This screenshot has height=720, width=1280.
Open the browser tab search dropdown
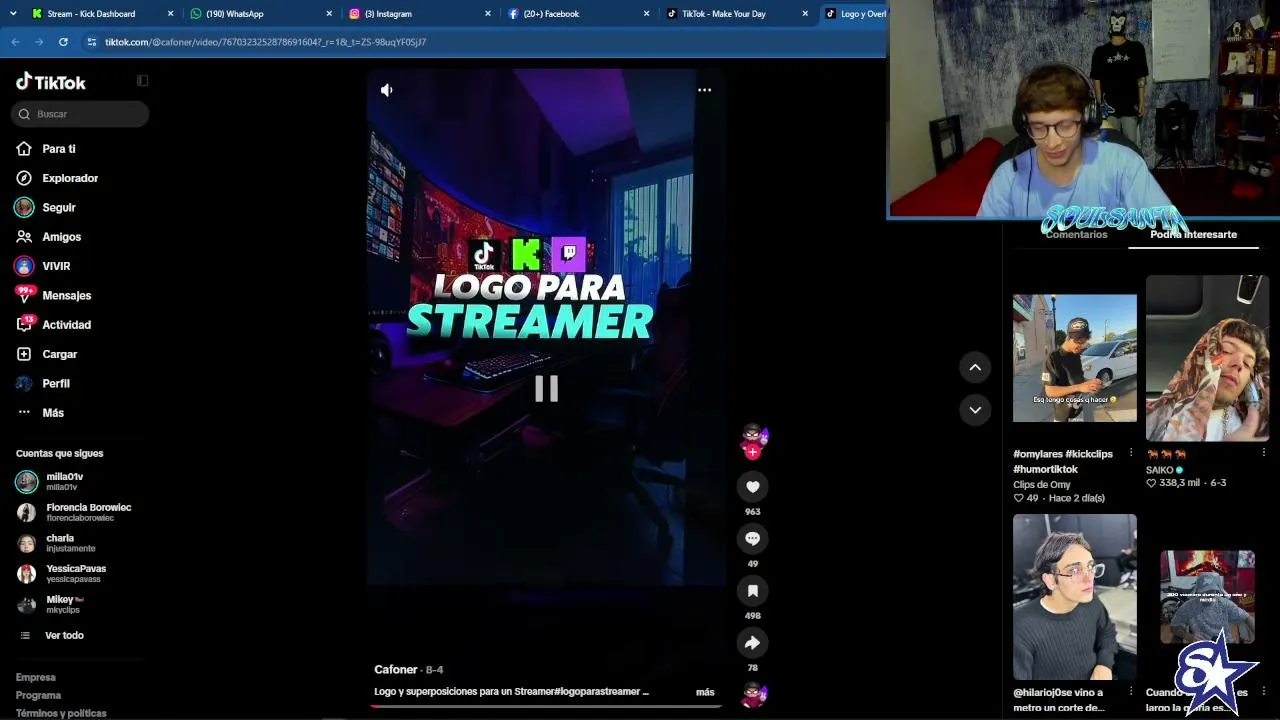pos(12,14)
